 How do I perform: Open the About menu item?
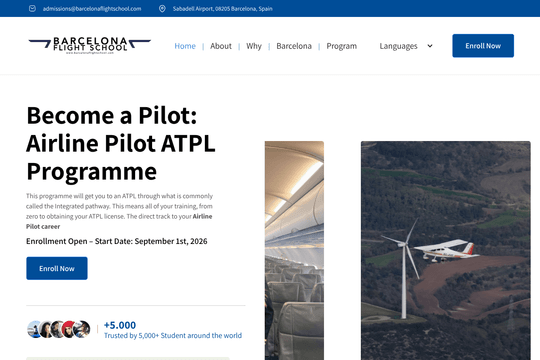[221, 46]
